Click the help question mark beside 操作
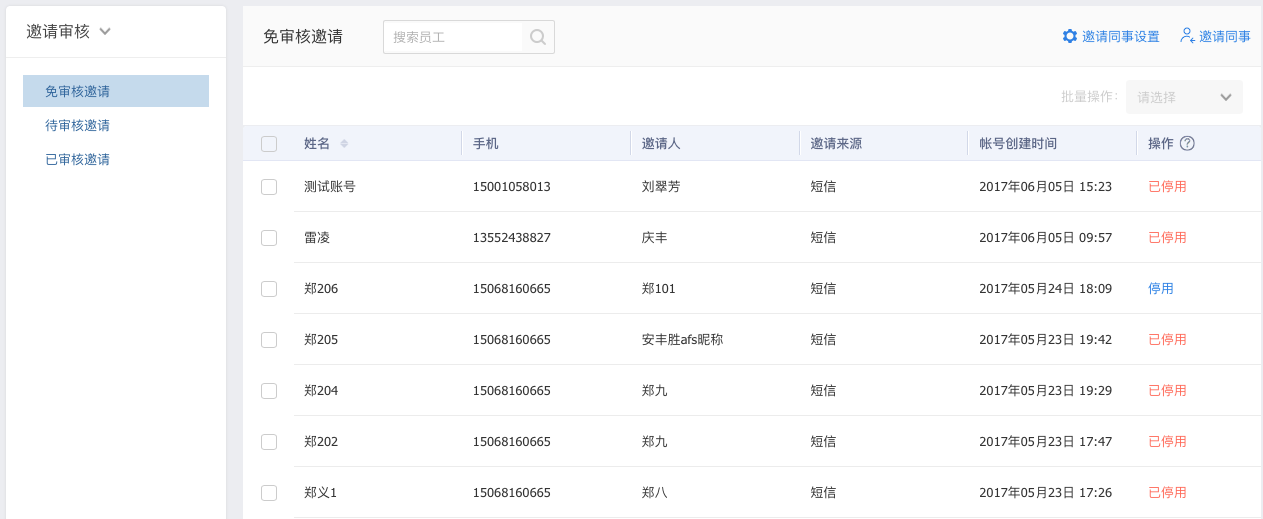 tap(1187, 143)
